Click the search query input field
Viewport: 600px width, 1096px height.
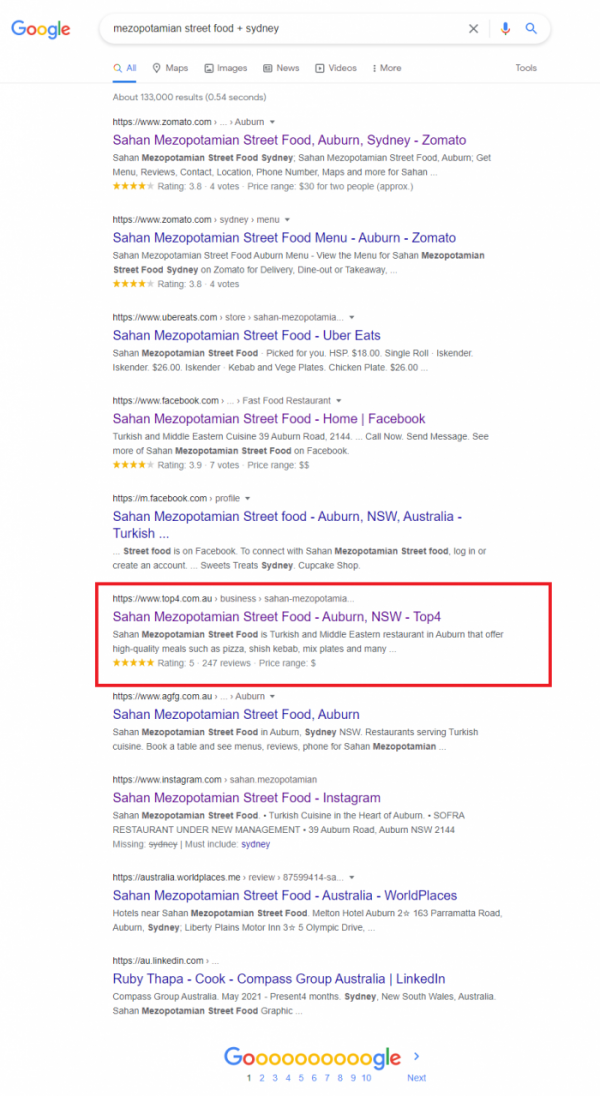click(280, 29)
